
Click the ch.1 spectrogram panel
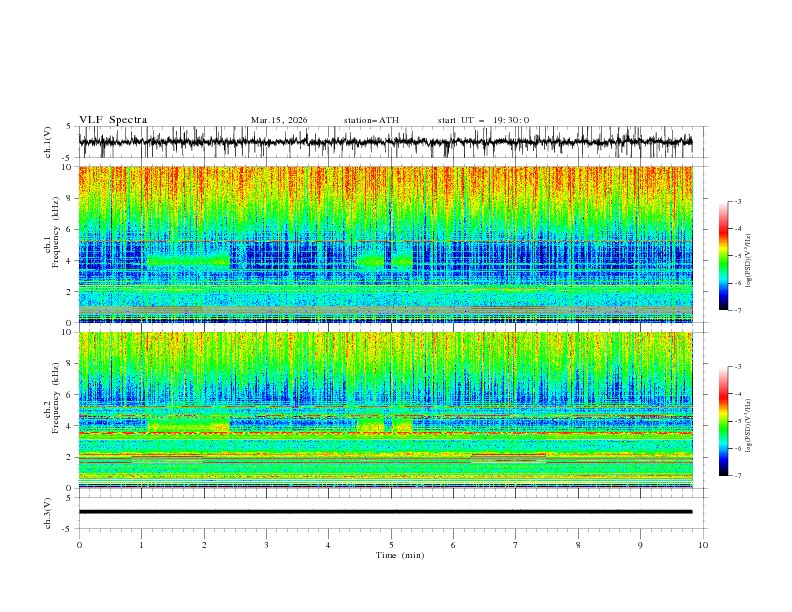385,244
